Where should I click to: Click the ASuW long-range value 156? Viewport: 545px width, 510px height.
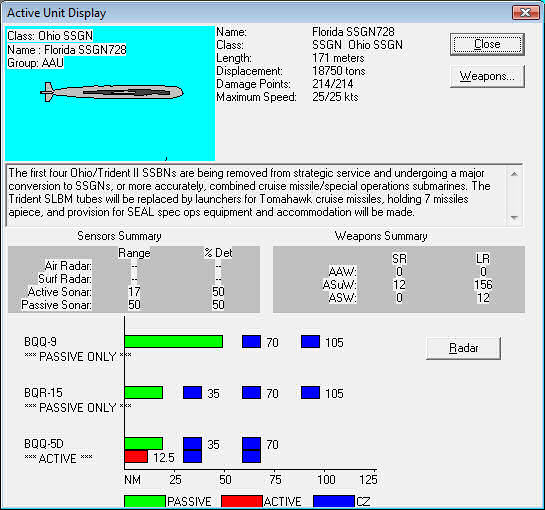tap(483, 285)
